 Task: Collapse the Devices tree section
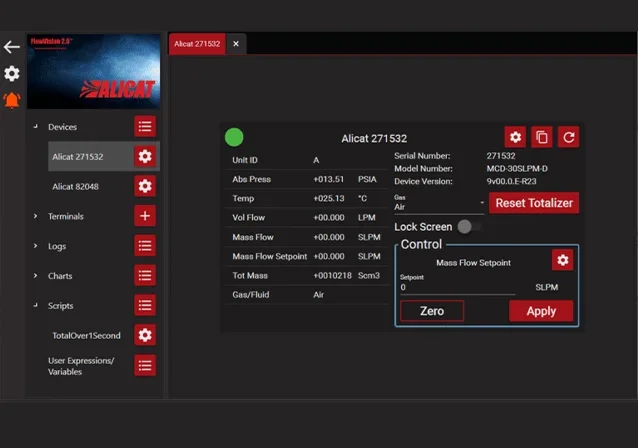pos(36,127)
